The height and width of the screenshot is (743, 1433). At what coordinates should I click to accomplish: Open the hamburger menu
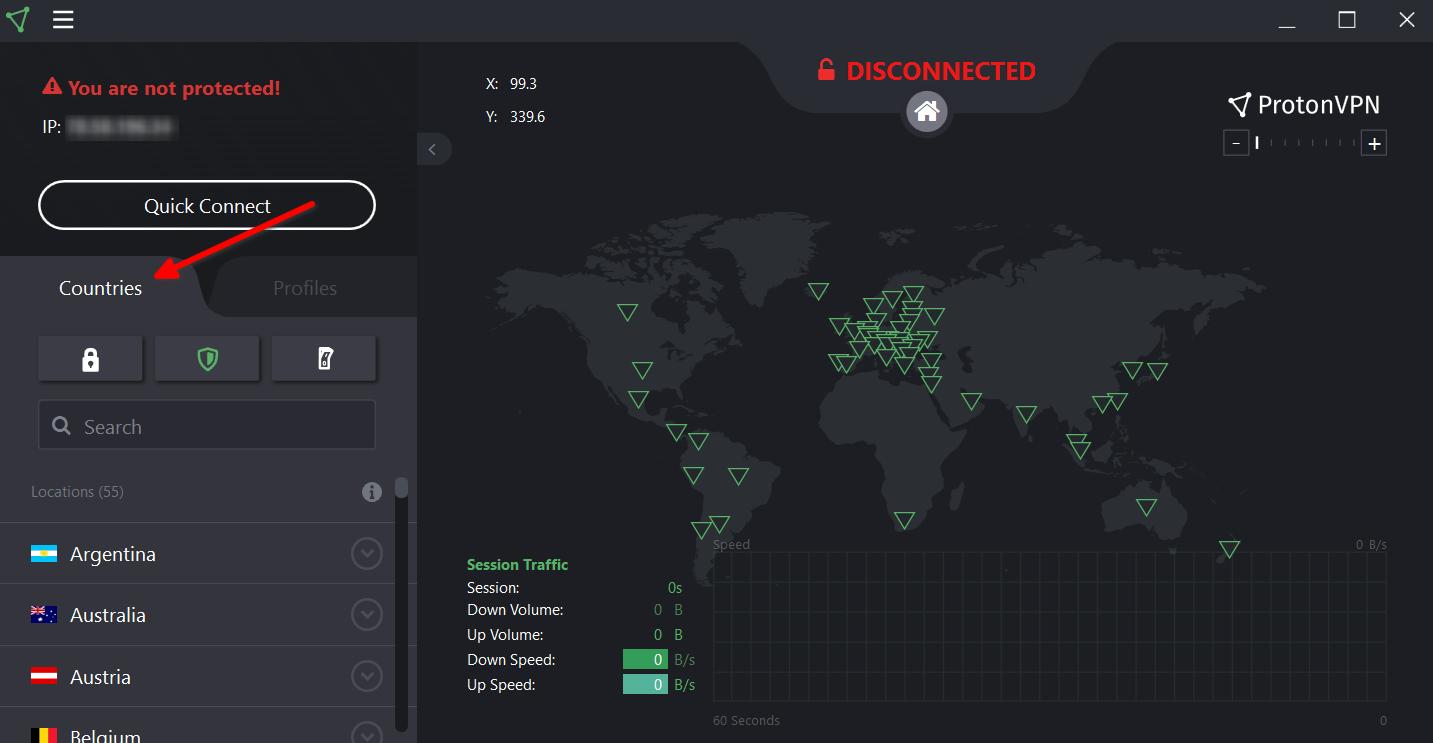(63, 20)
